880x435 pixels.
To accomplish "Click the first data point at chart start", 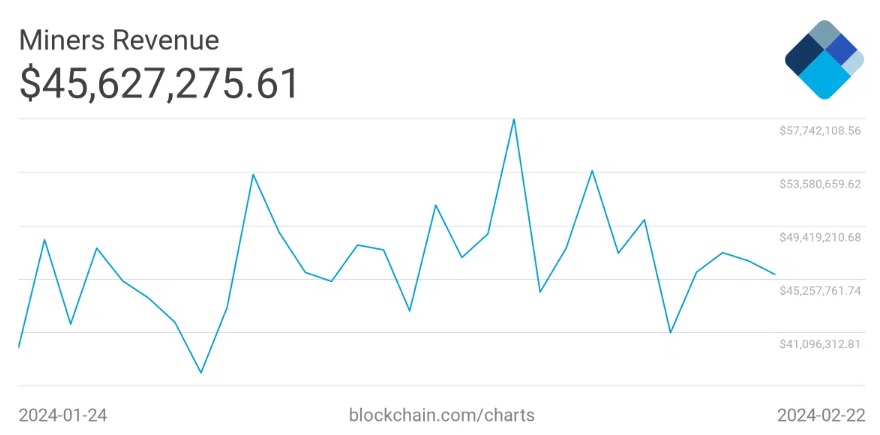I will (x=19, y=347).
